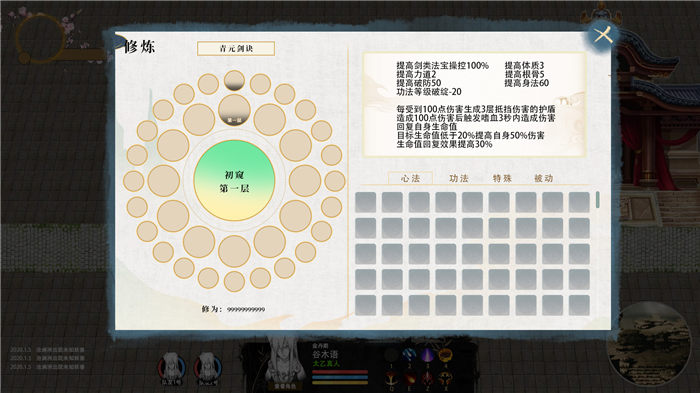Activate the Q hotkey skill icon
This screenshot has height=393, width=700.
[392, 379]
